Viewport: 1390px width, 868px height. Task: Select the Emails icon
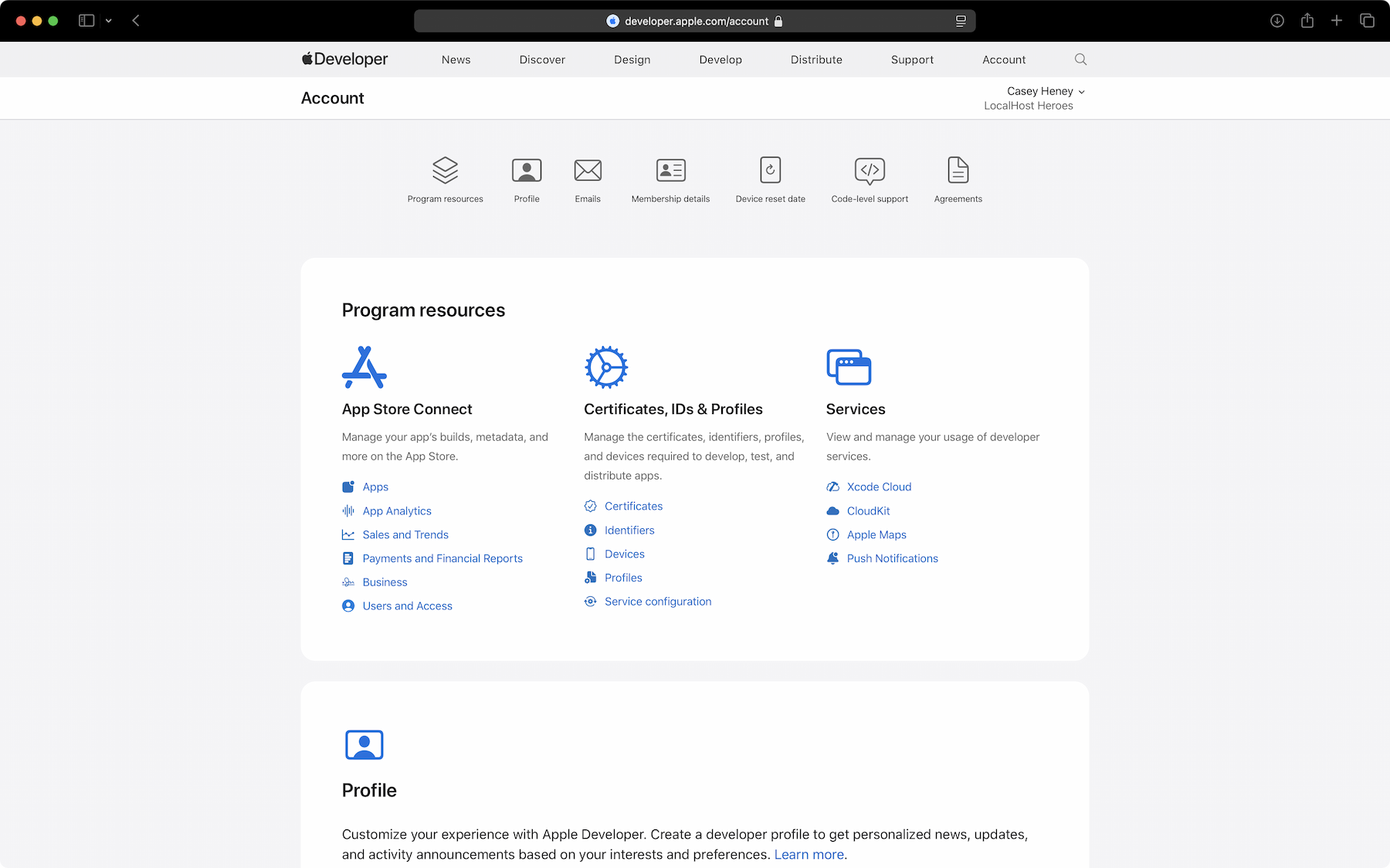tap(588, 170)
